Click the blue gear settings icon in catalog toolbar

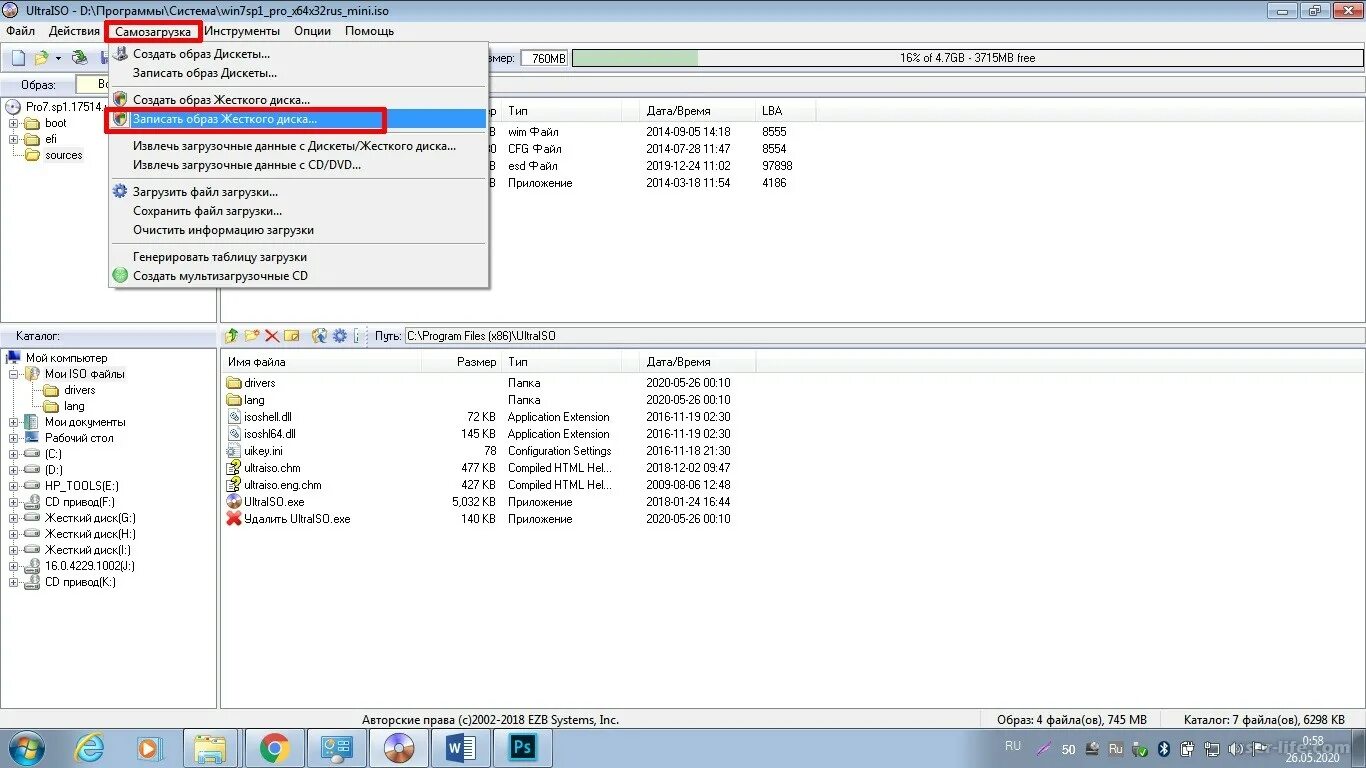340,336
